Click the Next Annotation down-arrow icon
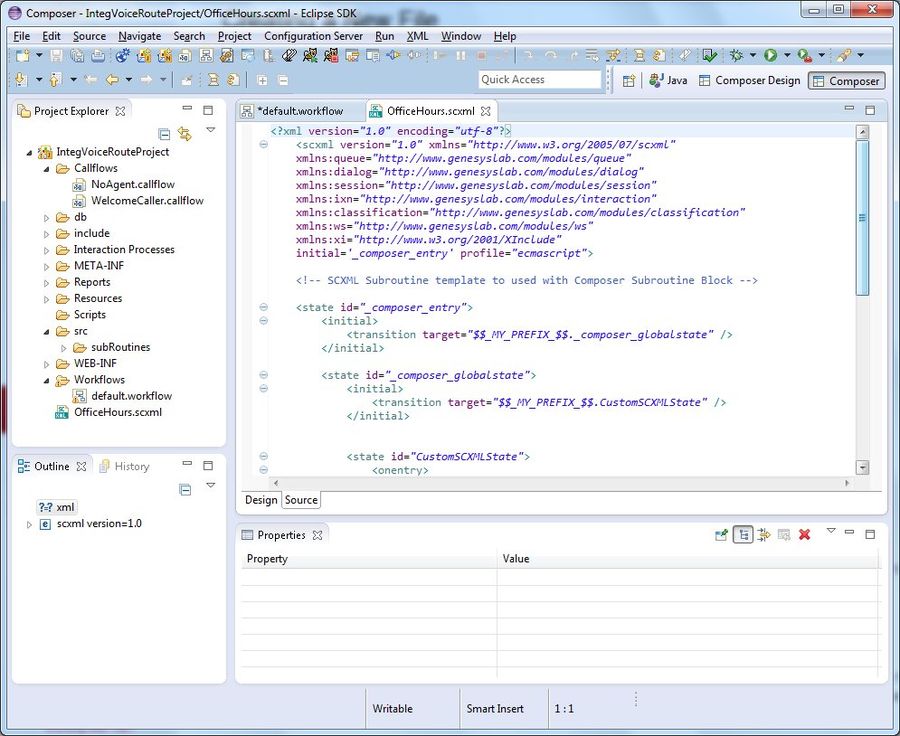 [x=20, y=80]
